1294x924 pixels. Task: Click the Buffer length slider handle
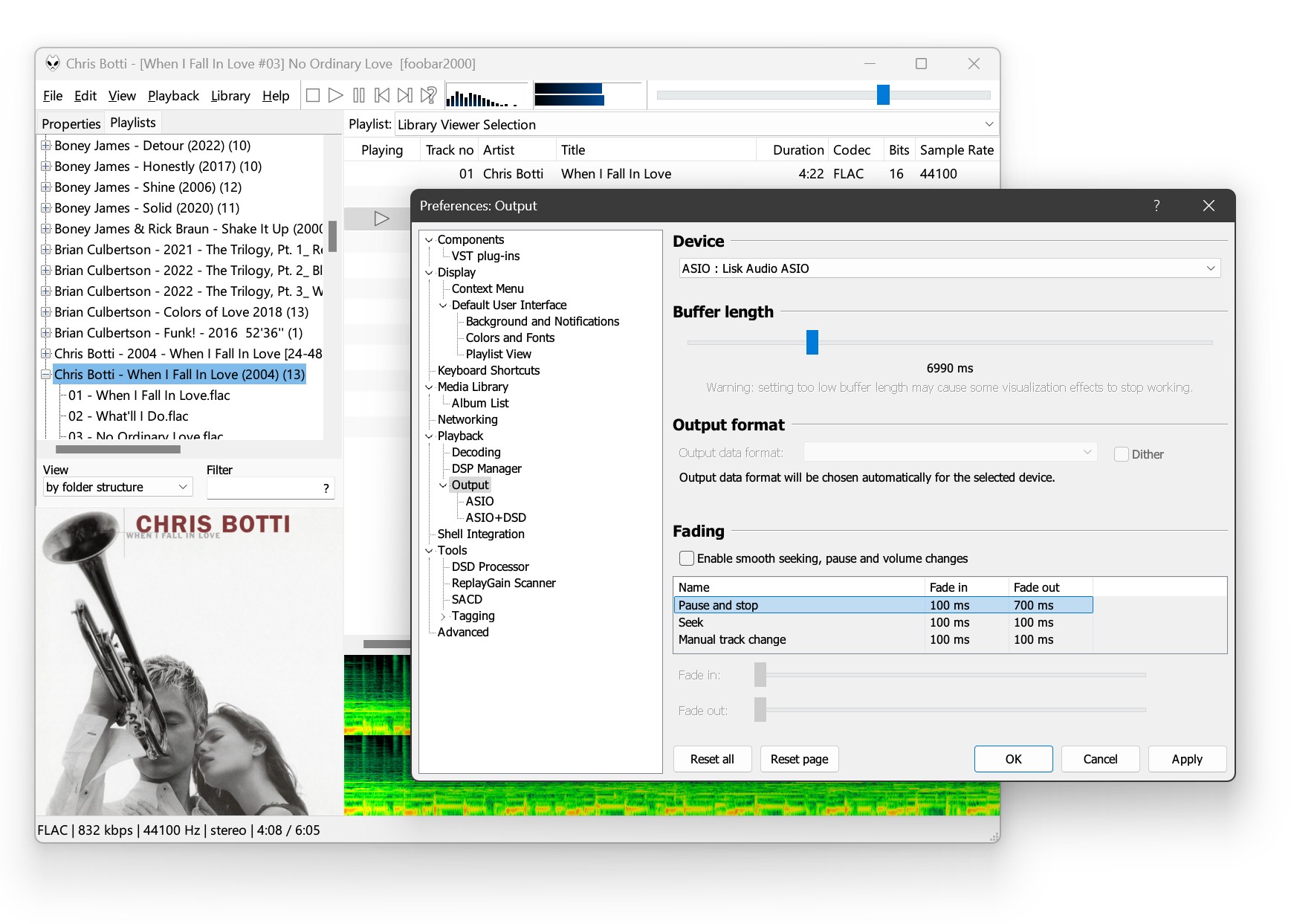tap(812, 343)
